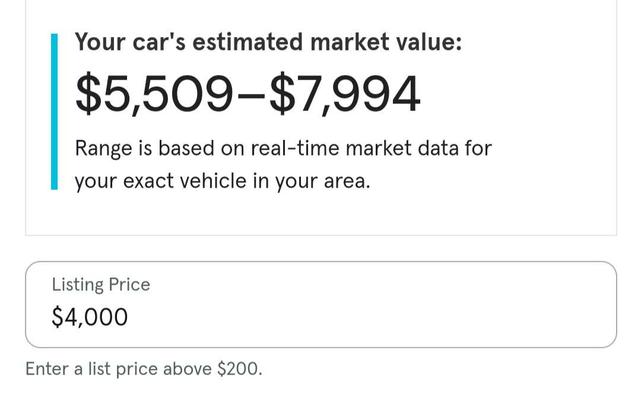Click the dash between the price estimates
Image resolution: width=641 pixels, height=400 pixels.
[x=250, y=96]
